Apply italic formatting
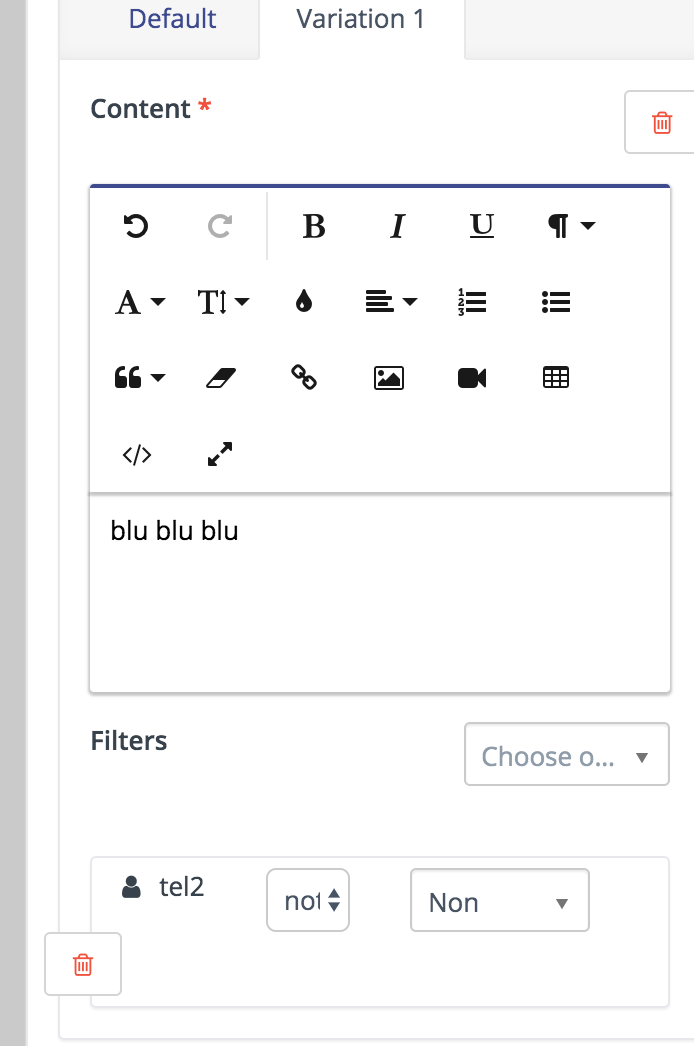694x1046 pixels. [x=396, y=227]
